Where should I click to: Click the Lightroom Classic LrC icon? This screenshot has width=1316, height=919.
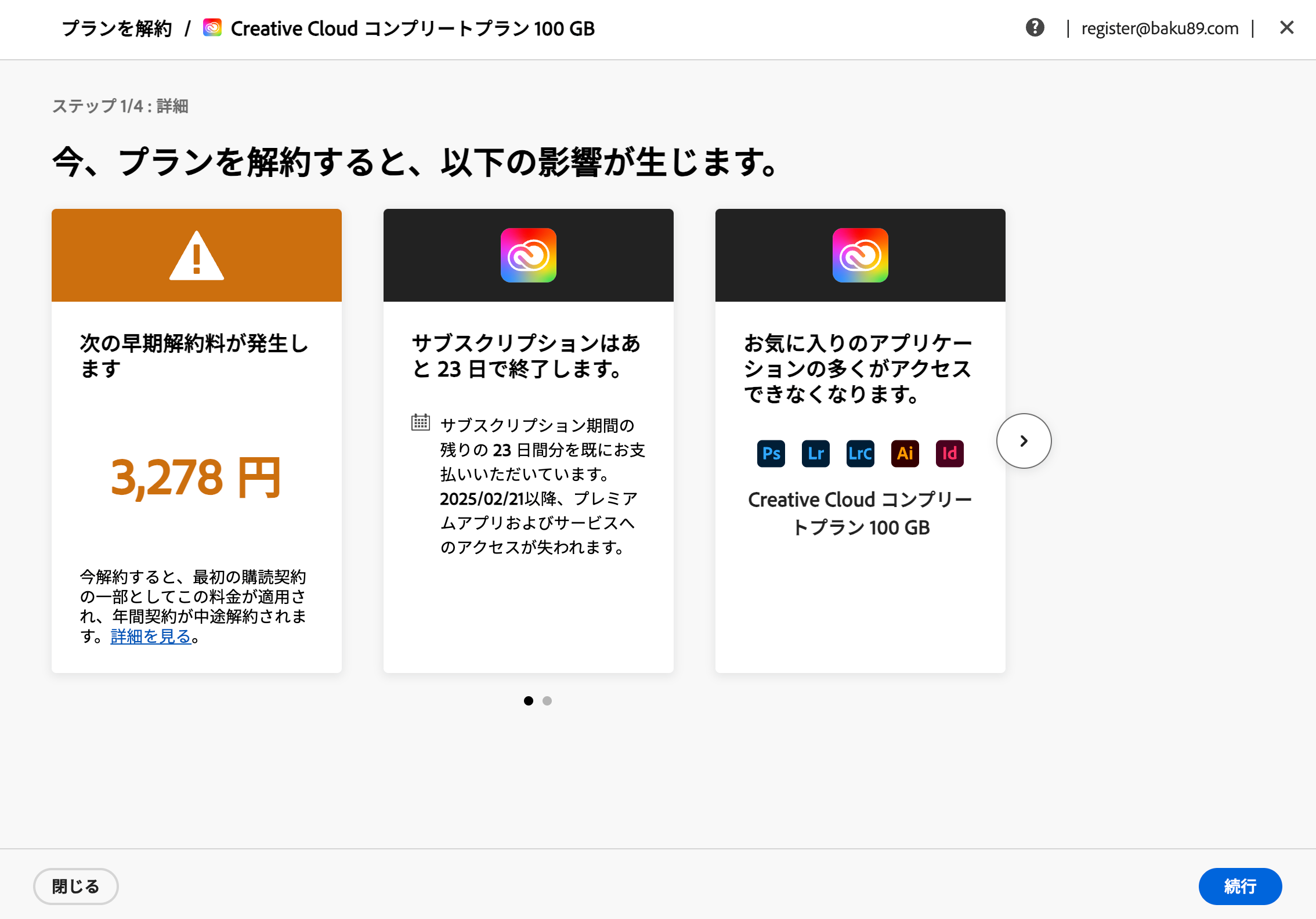coord(860,453)
